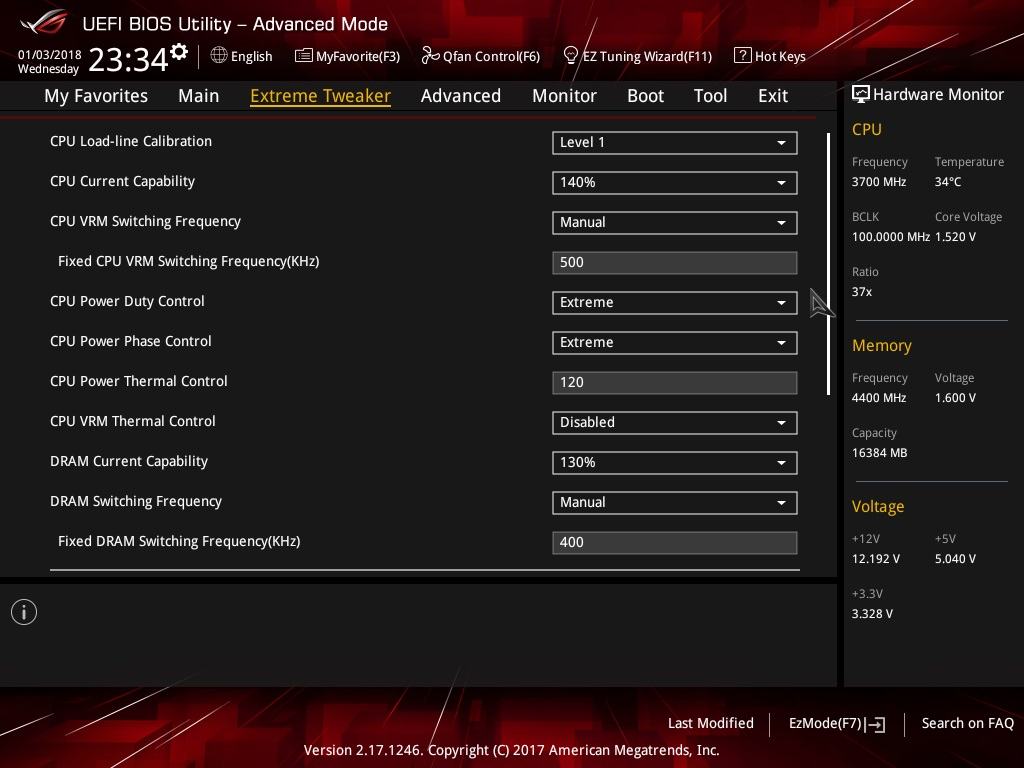Click the 1.520 V core voltage value
This screenshot has width=1024, height=768.
pos(955,237)
